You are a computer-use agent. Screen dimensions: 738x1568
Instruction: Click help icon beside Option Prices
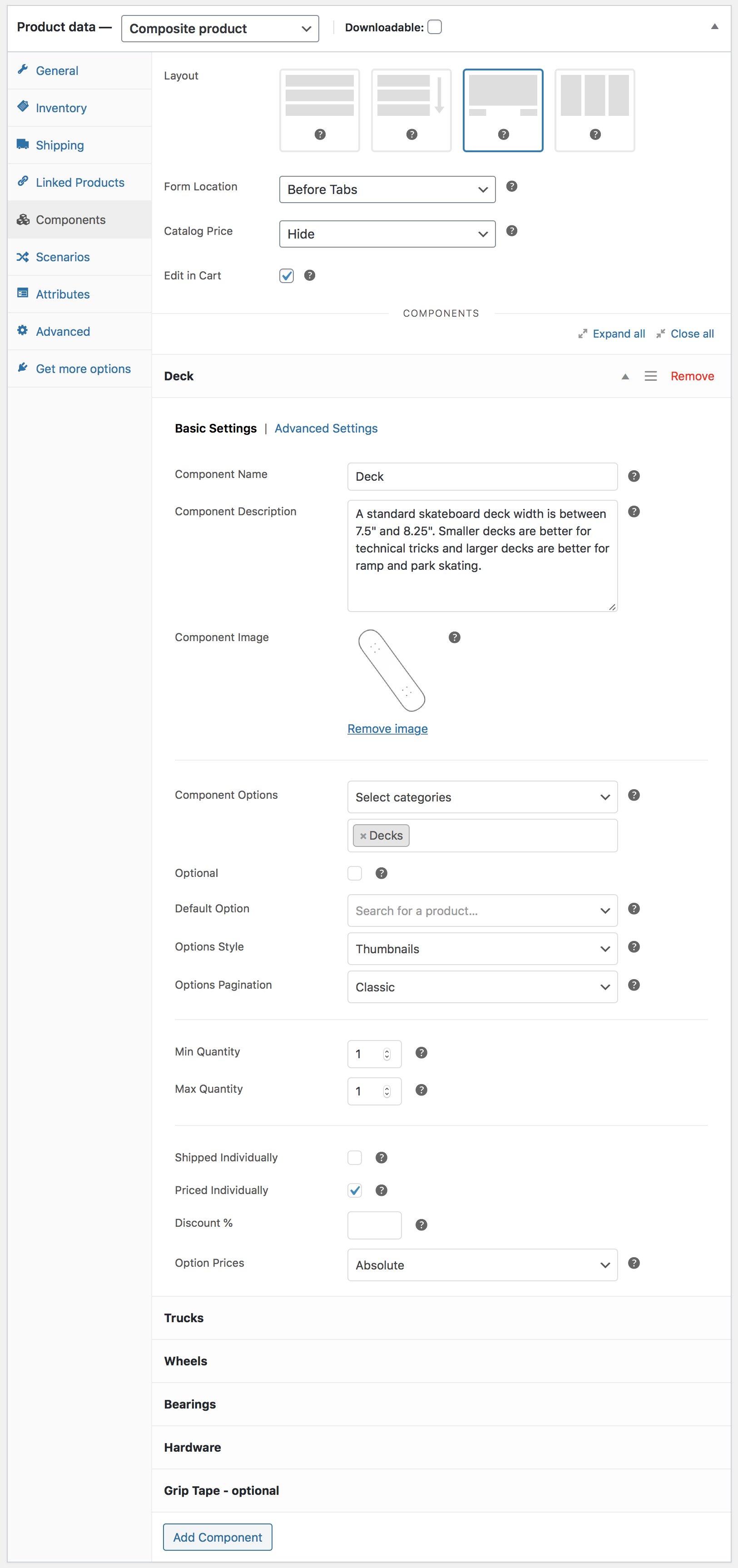point(634,1263)
